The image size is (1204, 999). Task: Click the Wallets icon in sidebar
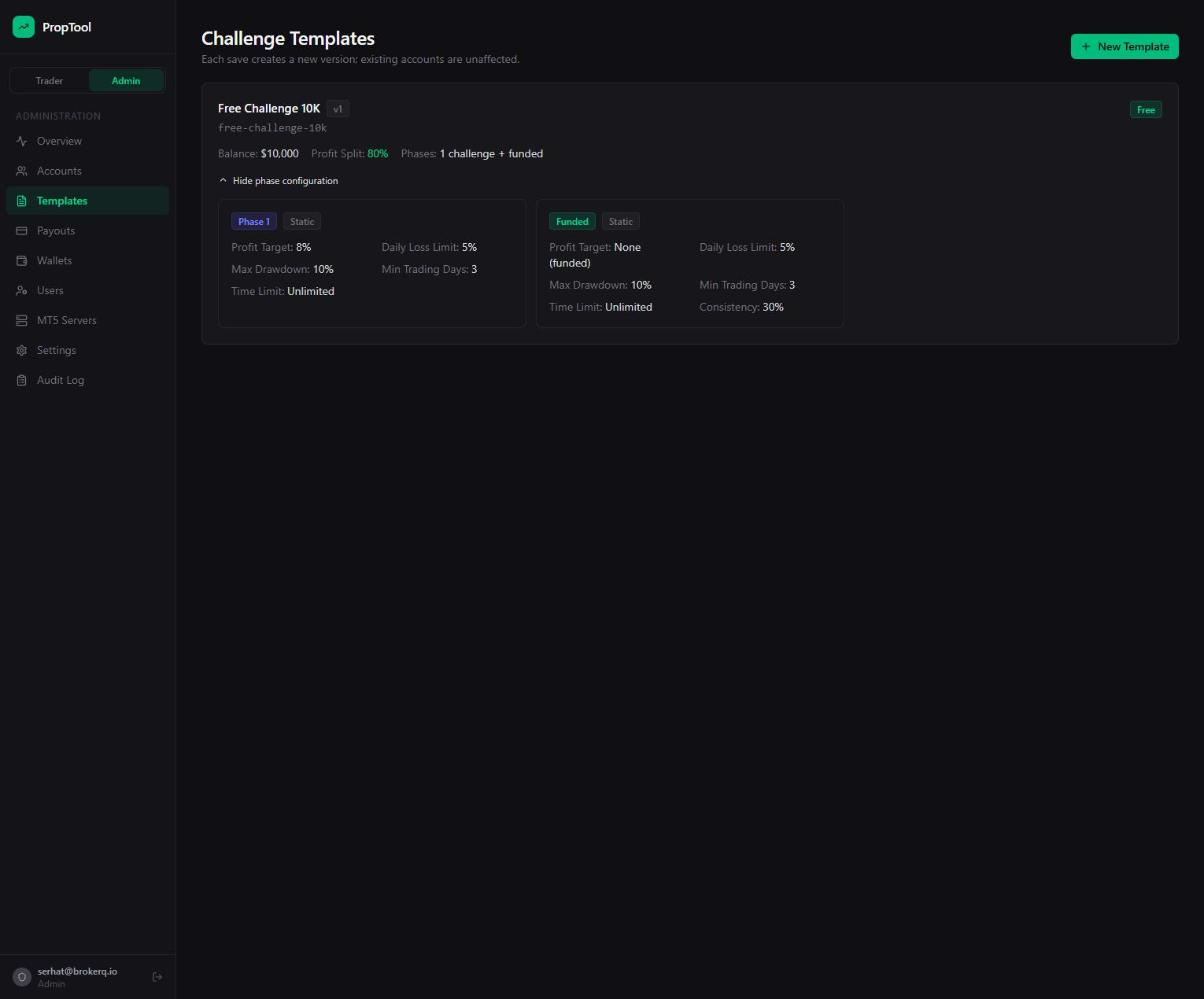tap(22, 261)
